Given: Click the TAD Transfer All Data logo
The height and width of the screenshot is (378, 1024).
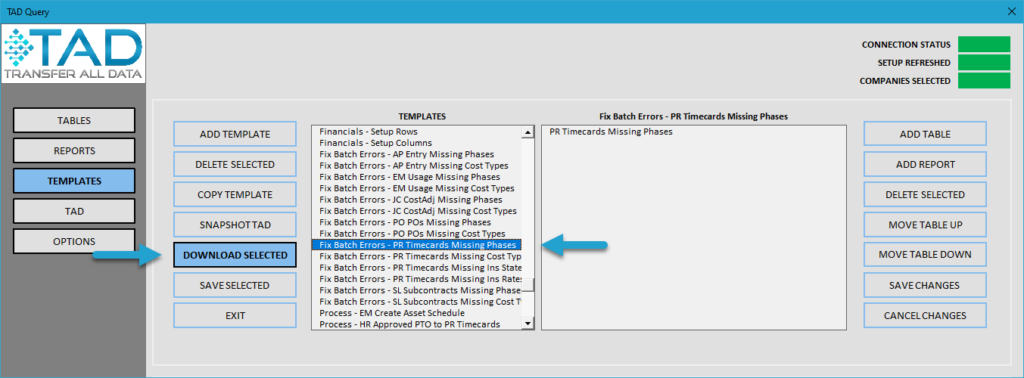Looking at the screenshot, I should pos(73,55).
